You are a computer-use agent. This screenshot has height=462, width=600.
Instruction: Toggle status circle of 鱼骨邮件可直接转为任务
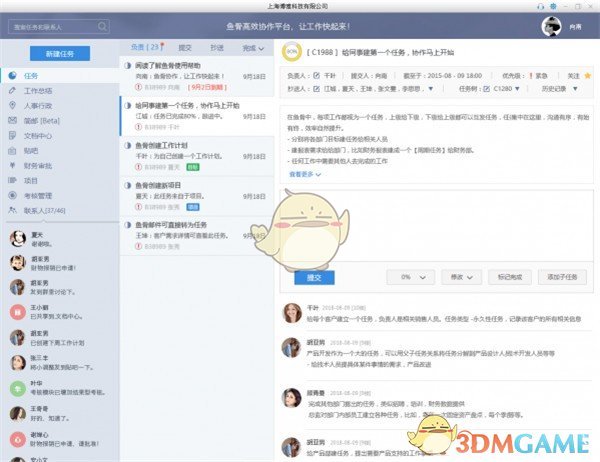coord(128,225)
